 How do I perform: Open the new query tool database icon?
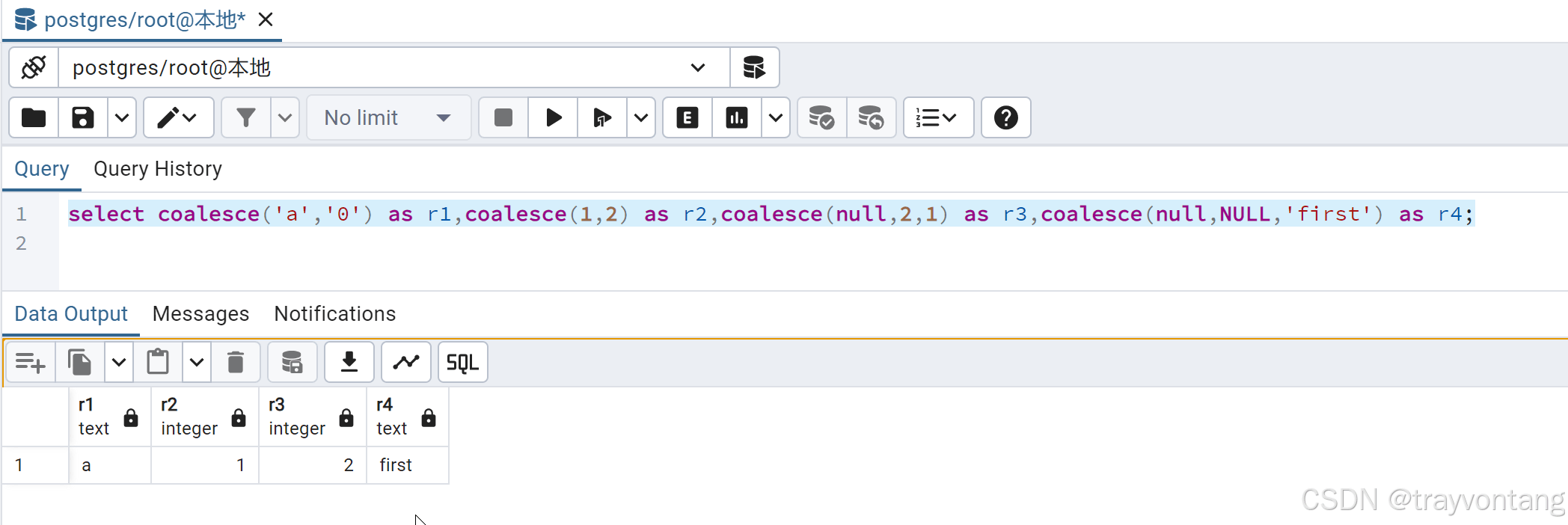[754, 68]
